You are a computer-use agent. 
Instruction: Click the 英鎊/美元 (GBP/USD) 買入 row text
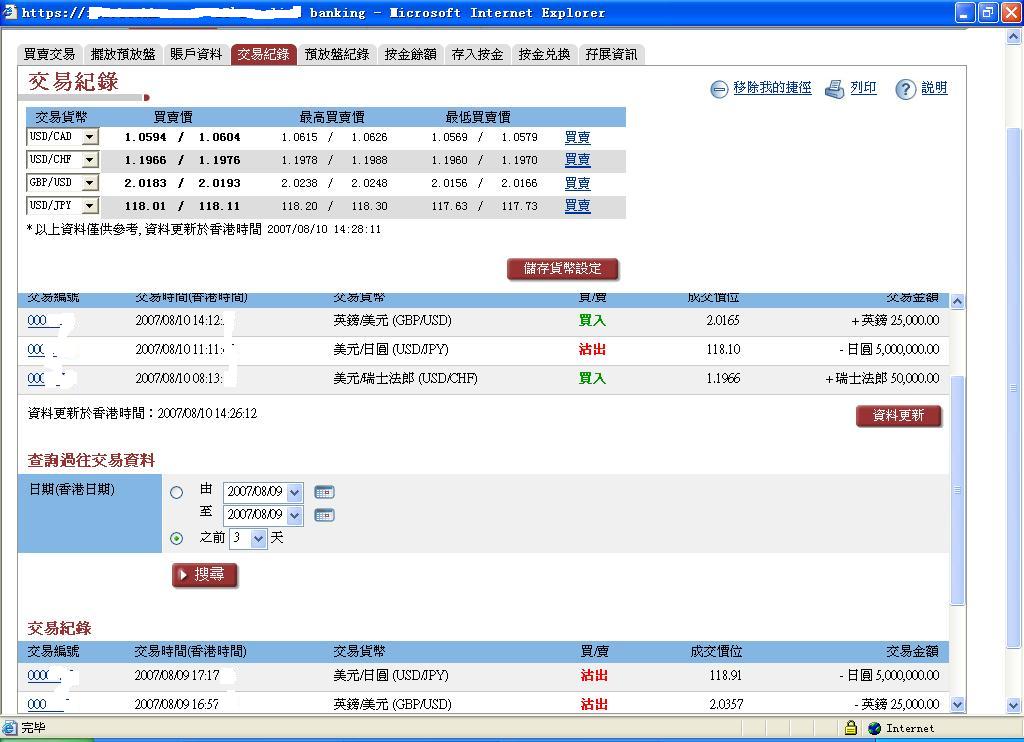click(x=392, y=321)
